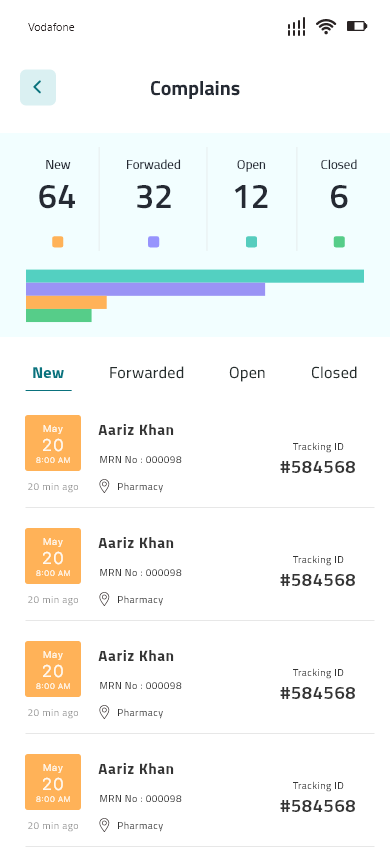The width and height of the screenshot is (390, 860).
Task: Click the location pin in second complaint
Action: click(104, 599)
